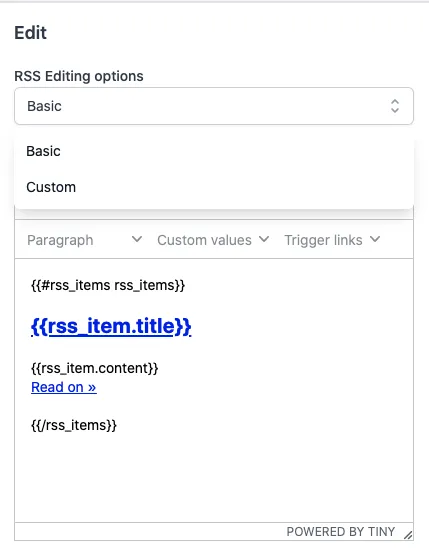Click the chevron next to Paragraph
This screenshot has height=554, width=429.
(137, 240)
